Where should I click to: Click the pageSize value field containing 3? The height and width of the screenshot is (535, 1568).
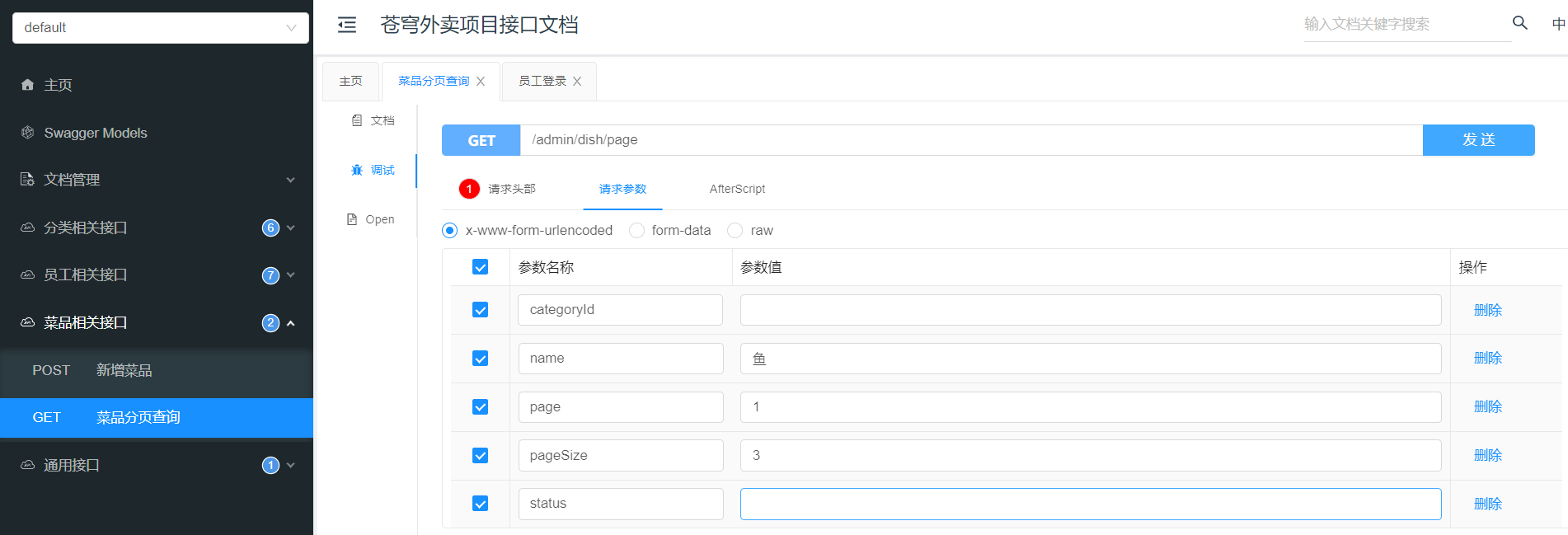pyautogui.click(x=1091, y=455)
